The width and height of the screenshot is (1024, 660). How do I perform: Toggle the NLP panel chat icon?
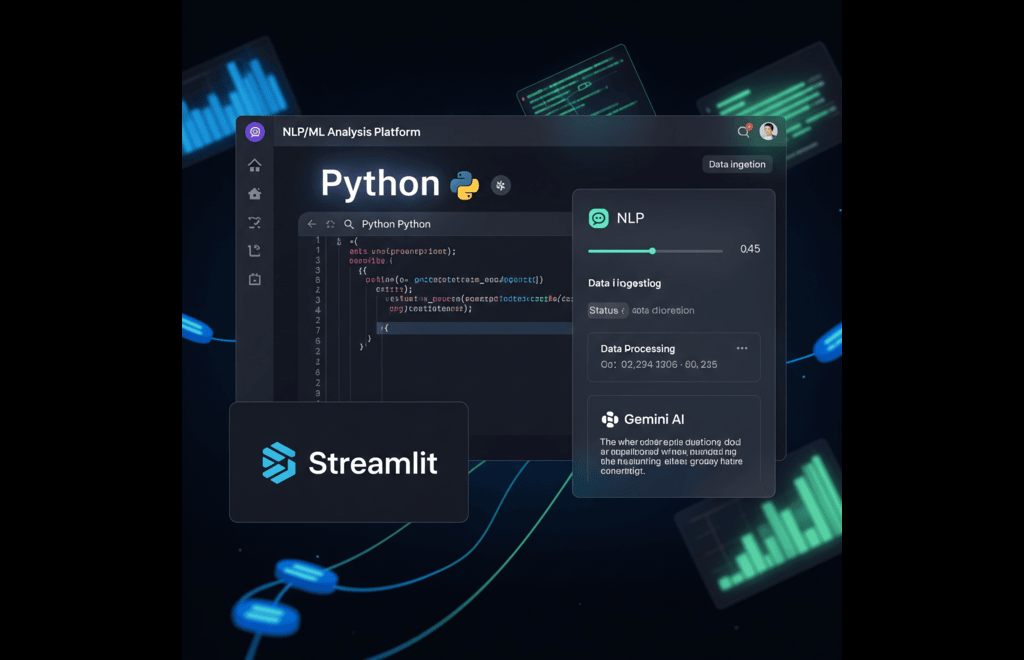[598, 217]
